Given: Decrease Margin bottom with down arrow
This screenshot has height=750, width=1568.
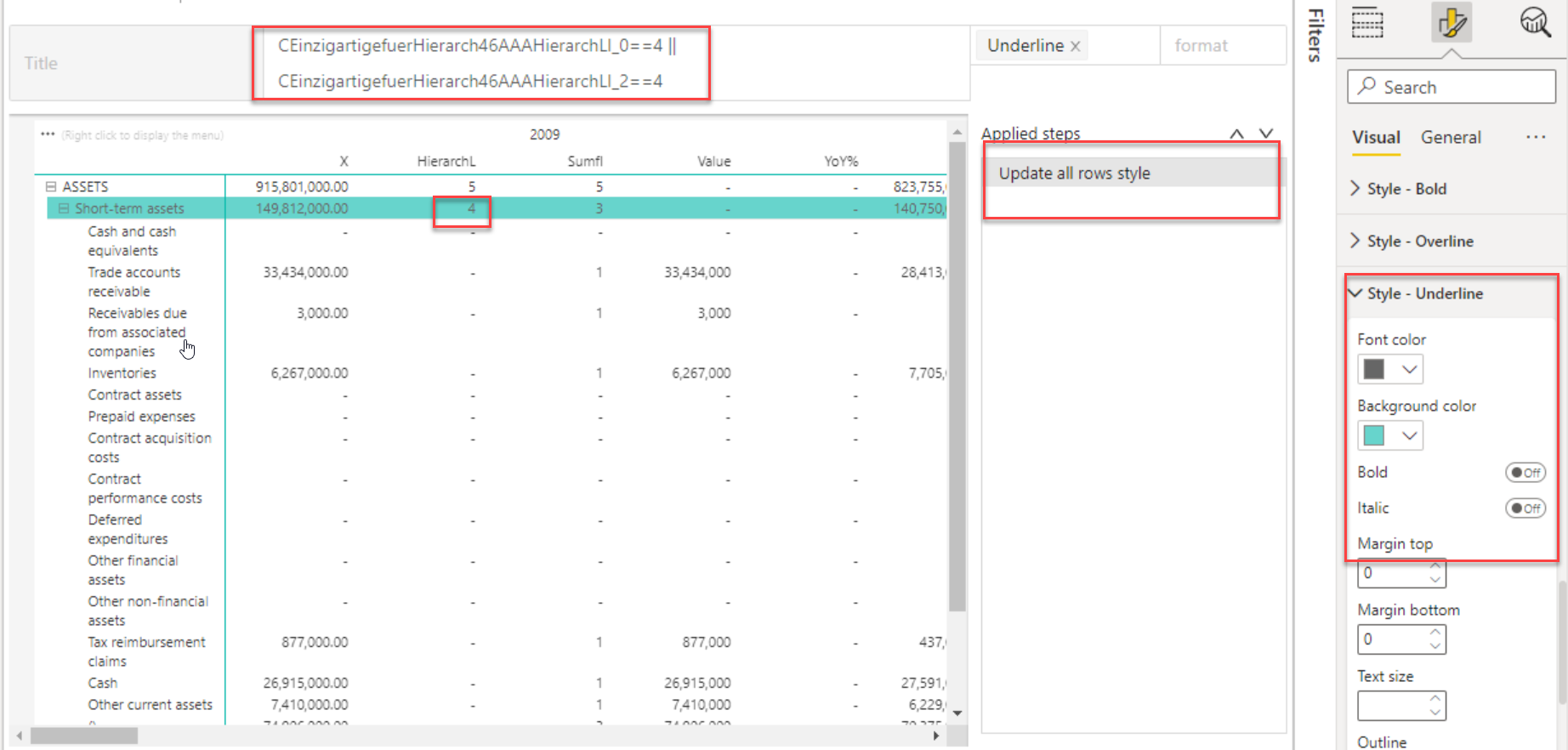Looking at the screenshot, I should click(x=1435, y=646).
